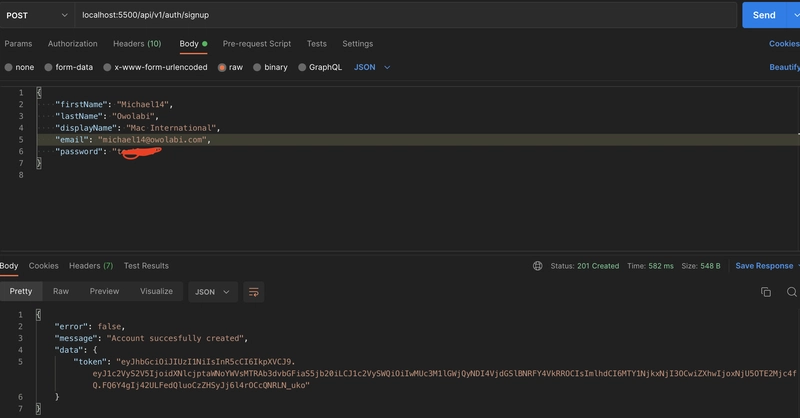Click the copy response icon
The height and width of the screenshot is (418, 800).
[766, 292]
